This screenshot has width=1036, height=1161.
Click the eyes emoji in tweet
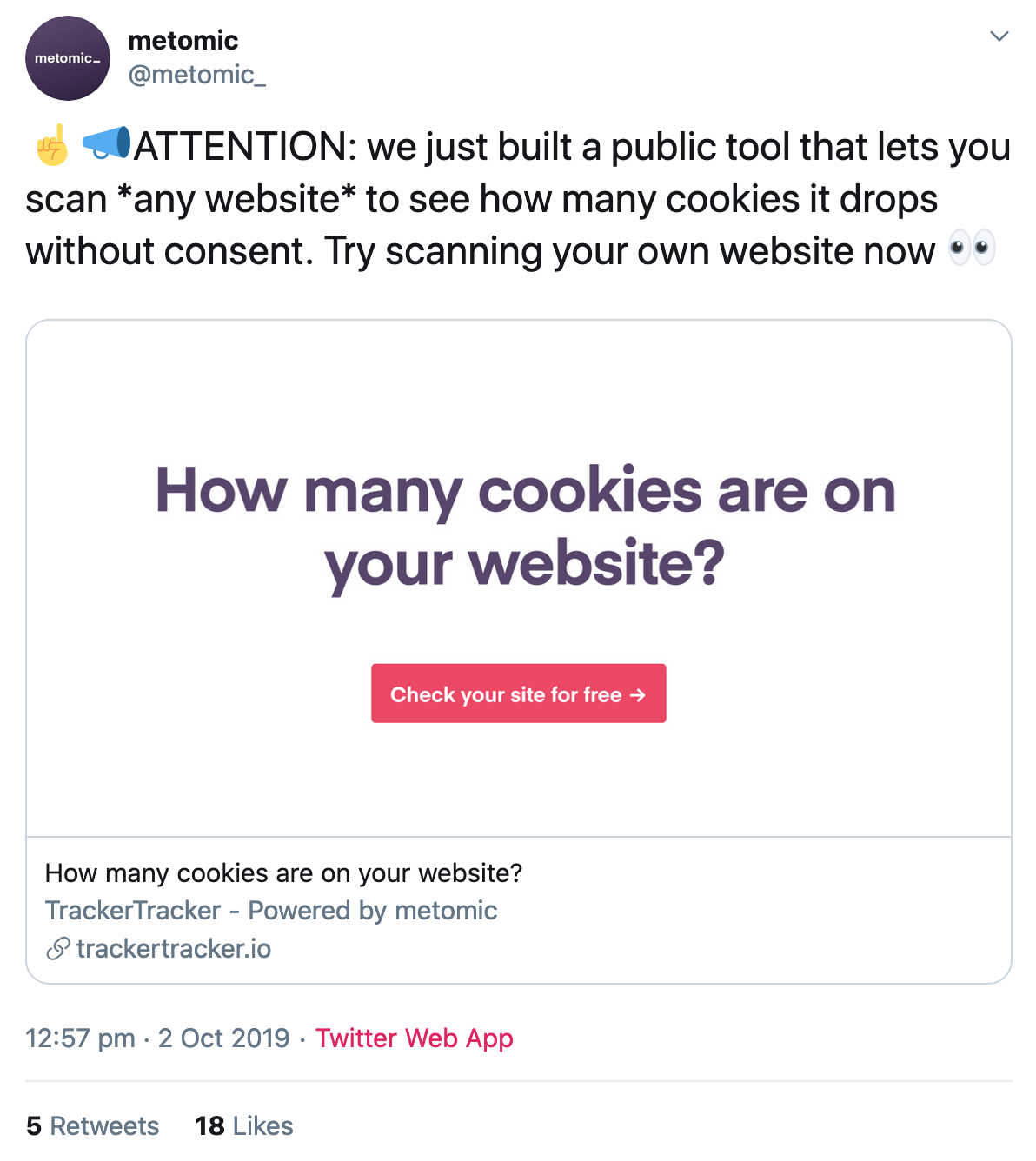tap(971, 249)
